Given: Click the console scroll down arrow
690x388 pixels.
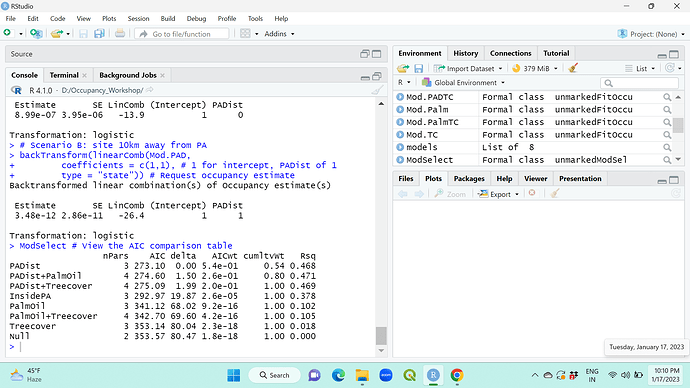Looking at the screenshot, I should click(x=382, y=351).
